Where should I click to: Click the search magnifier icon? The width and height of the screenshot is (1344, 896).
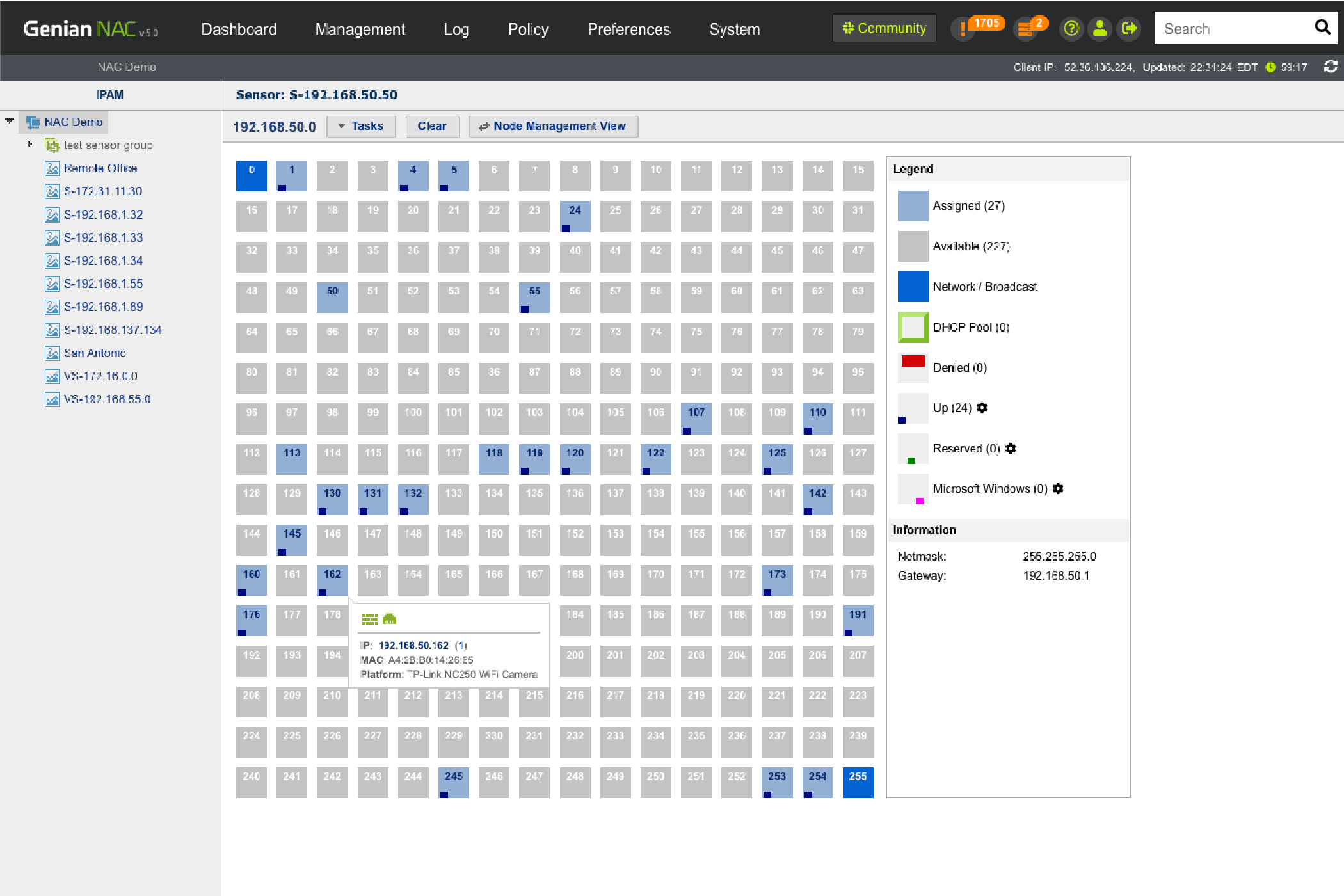tap(1322, 28)
